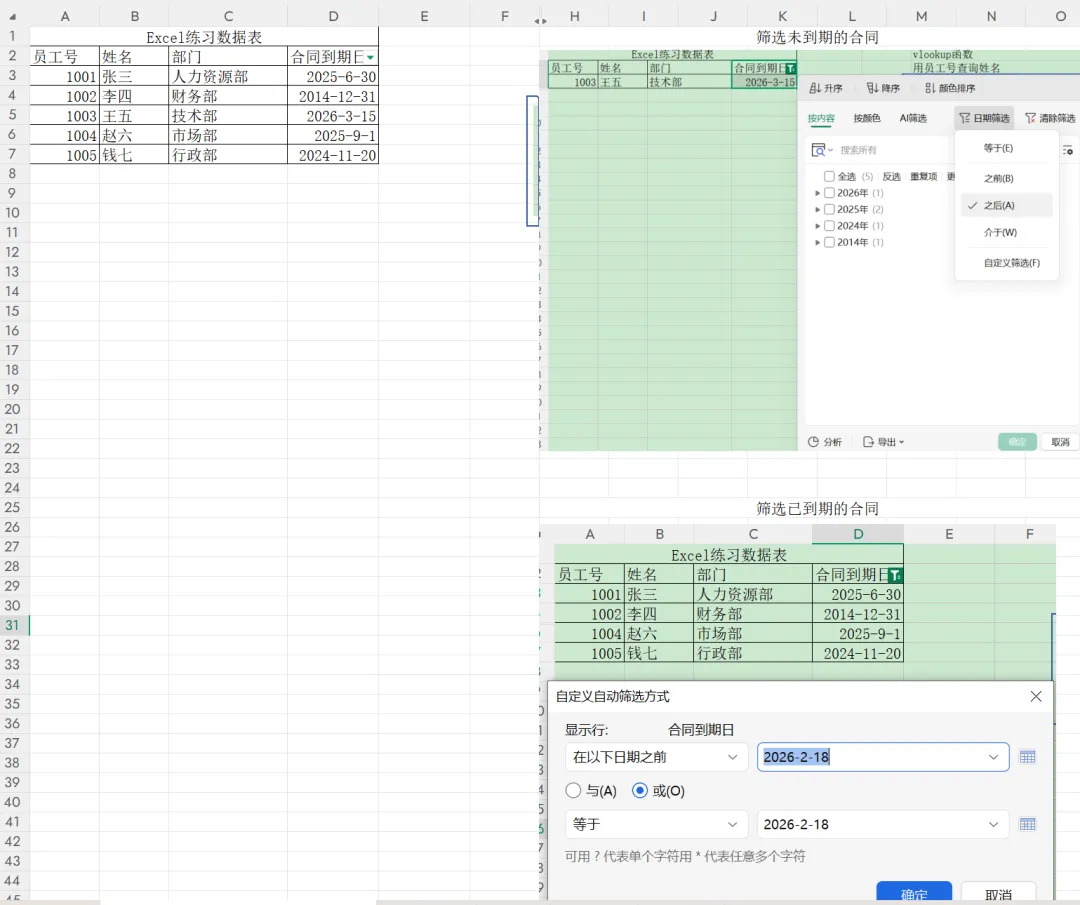Image resolution: width=1080 pixels, height=905 pixels.
Task: Click the 重复项 (duplicates) link
Action: [924, 176]
